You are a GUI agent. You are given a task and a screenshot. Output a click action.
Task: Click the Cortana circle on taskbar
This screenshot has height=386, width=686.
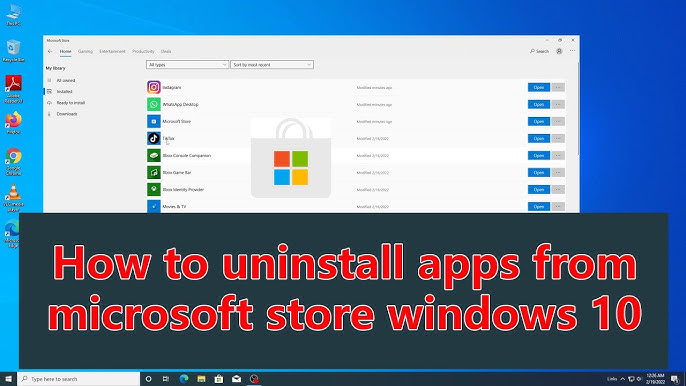pyautogui.click(x=148, y=379)
